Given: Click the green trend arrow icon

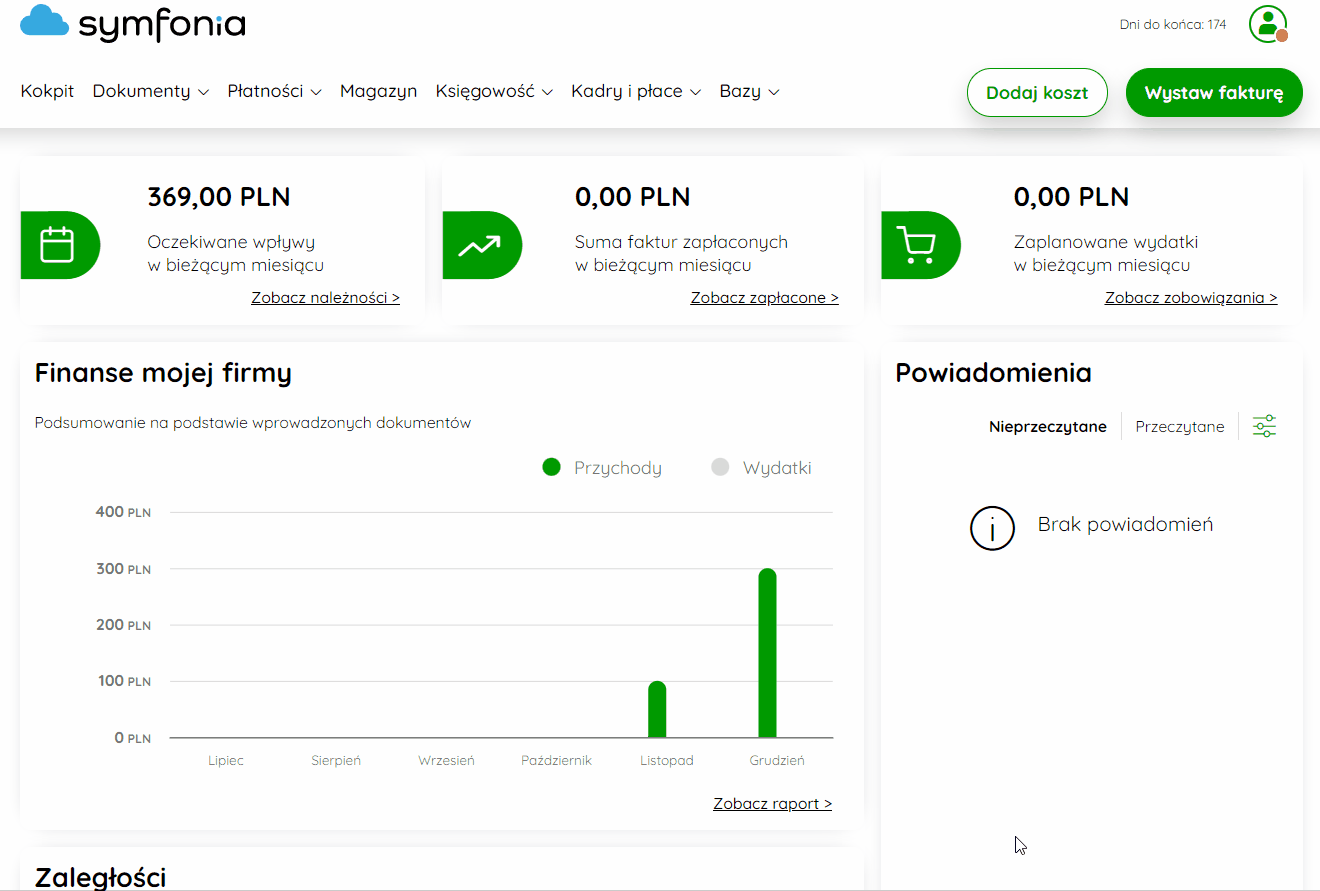Looking at the screenshot, I should pyautogui.click(x=481, y=245).
